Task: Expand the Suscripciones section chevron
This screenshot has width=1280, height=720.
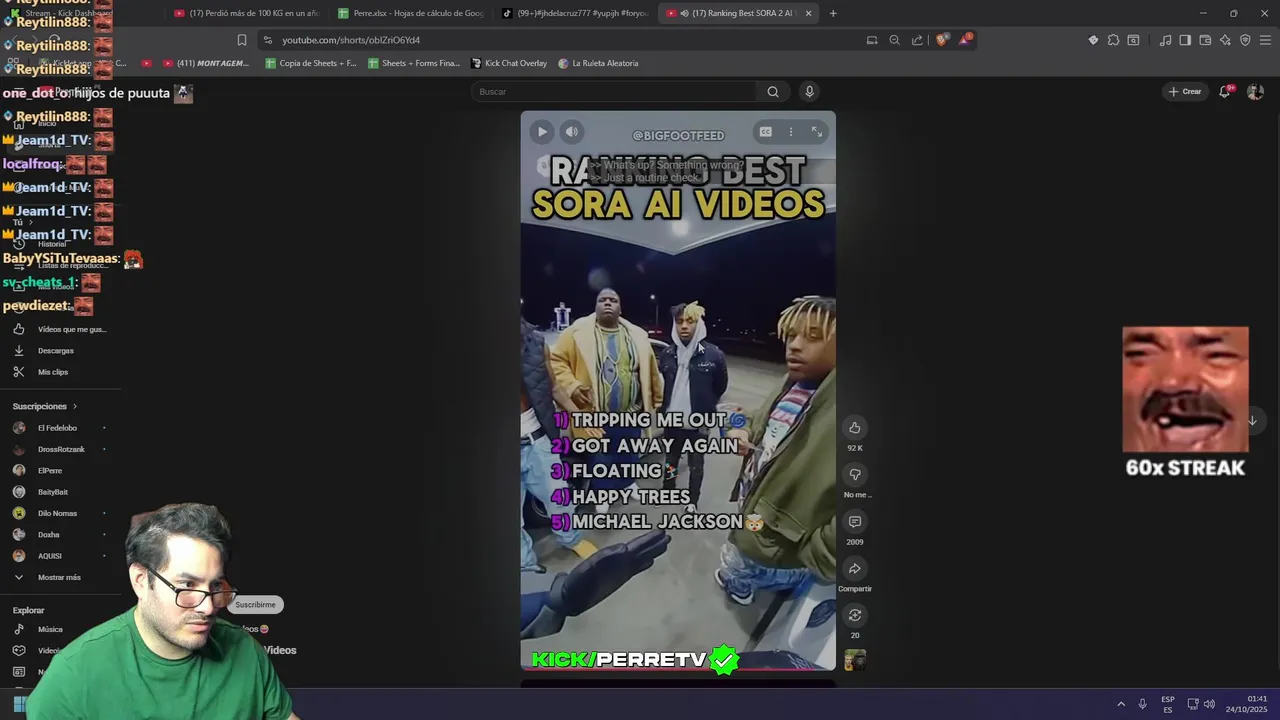Action: coord(74,407)
